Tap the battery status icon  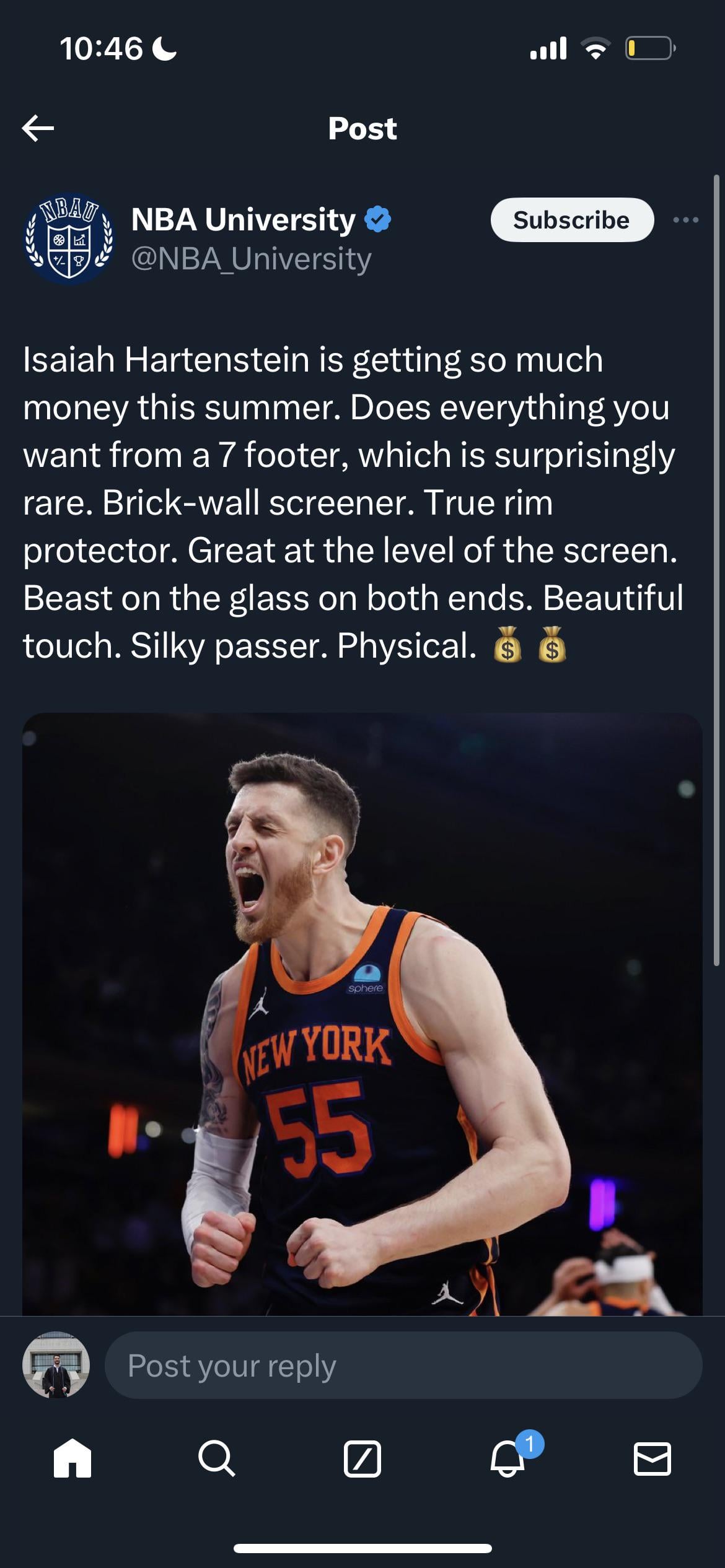tap(649, 48)
